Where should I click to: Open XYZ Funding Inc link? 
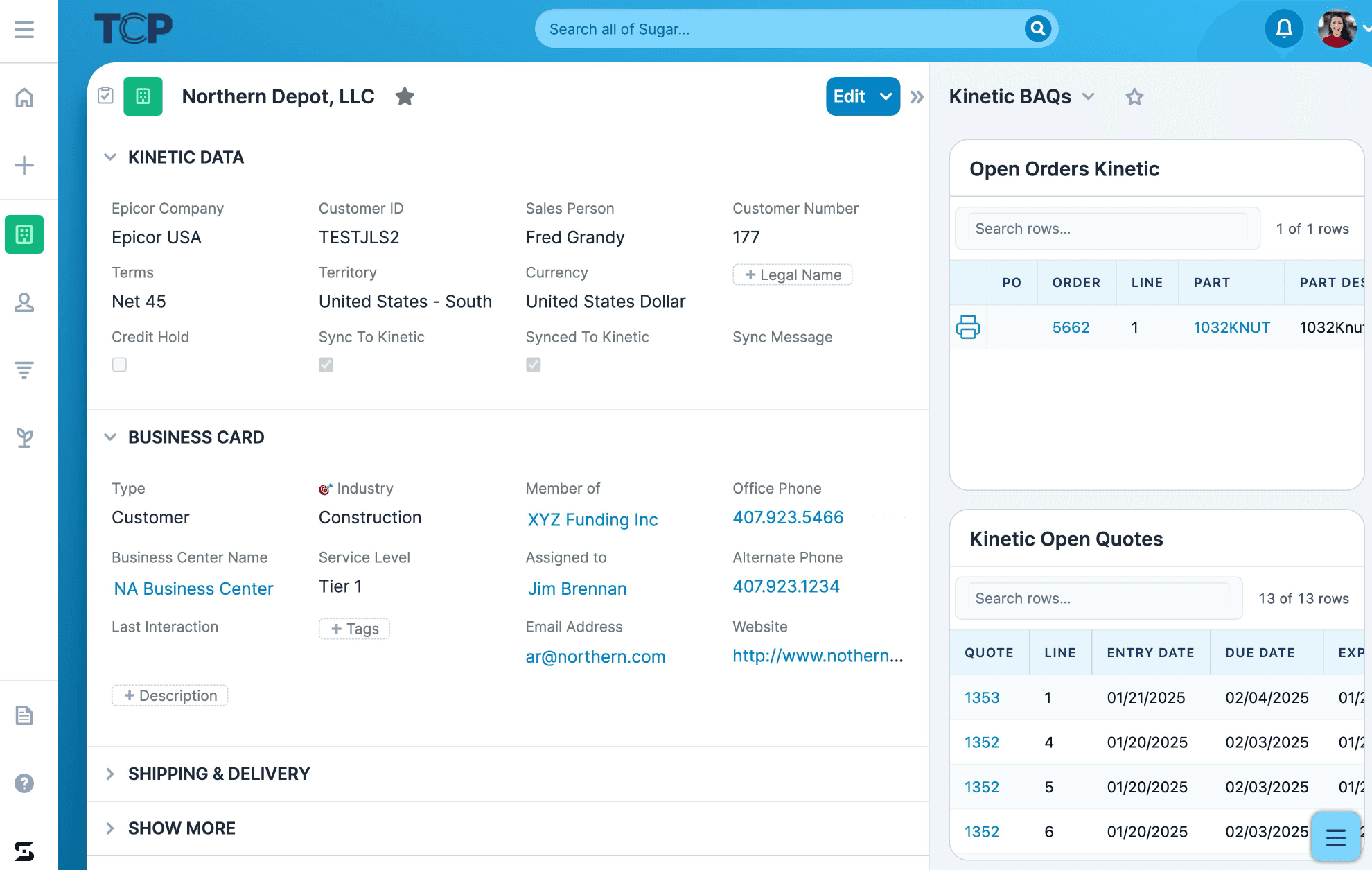[x=592, y=520]
